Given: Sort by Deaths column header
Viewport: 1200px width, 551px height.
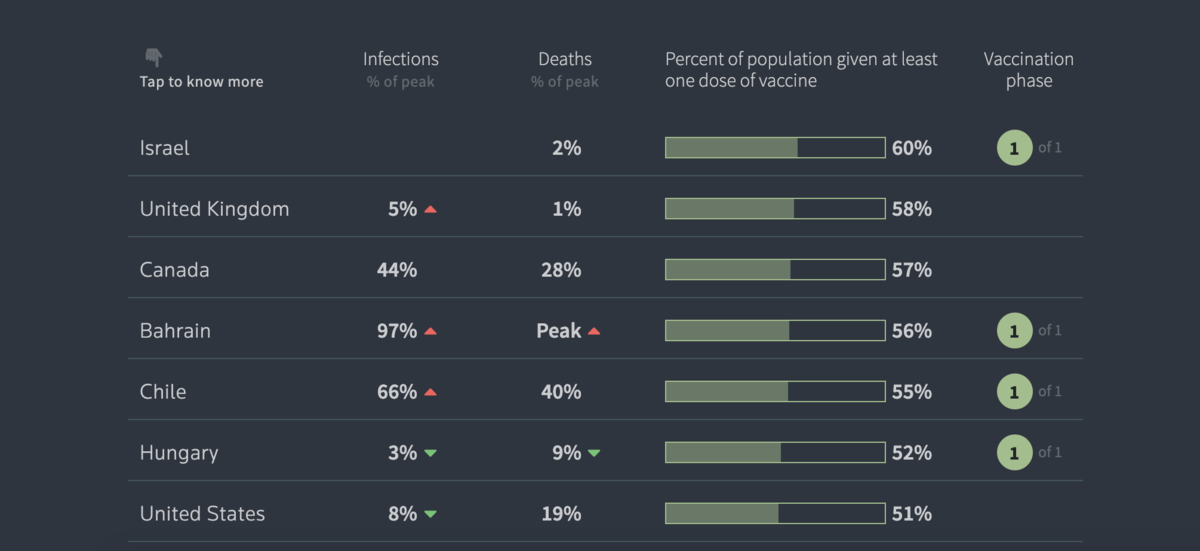Looking at the screenshot, I should pyautogui.click(x=565, y=60).
